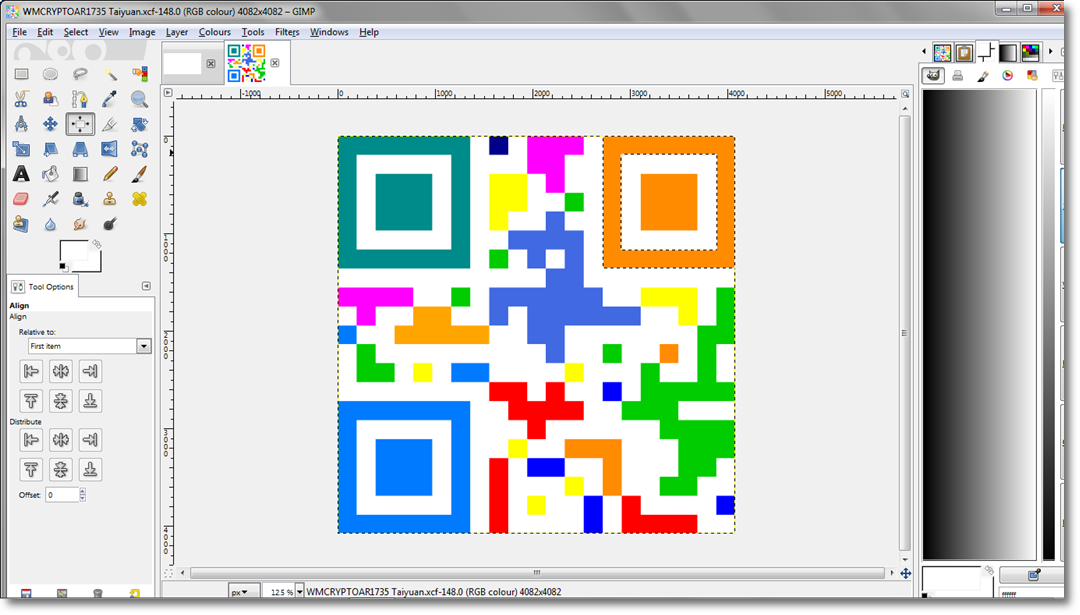Open the Colours menu
The image size is (1080, 615).
tap(214, 32)
